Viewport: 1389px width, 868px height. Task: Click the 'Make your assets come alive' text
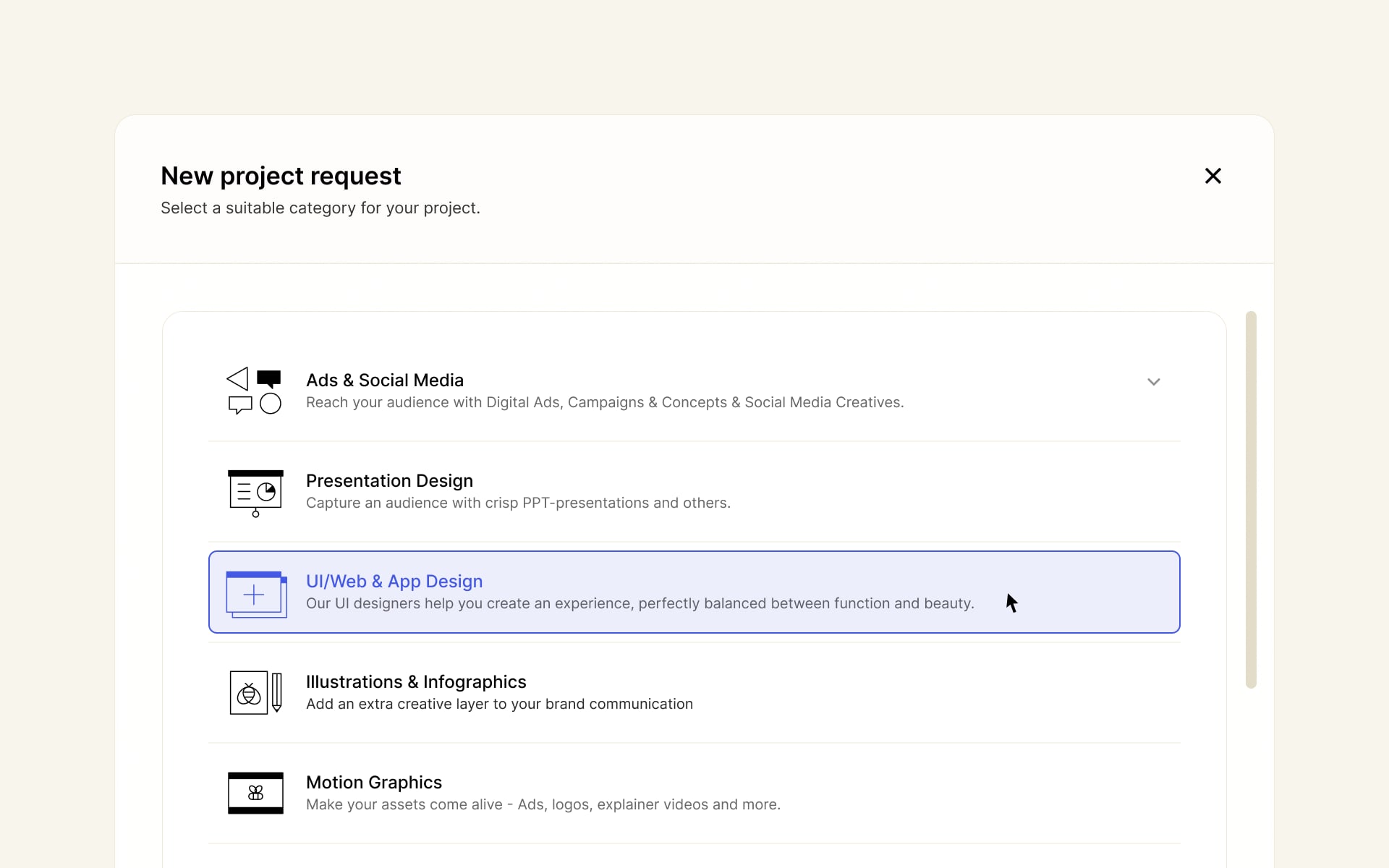pyautogui.click(x=543, y=805)
